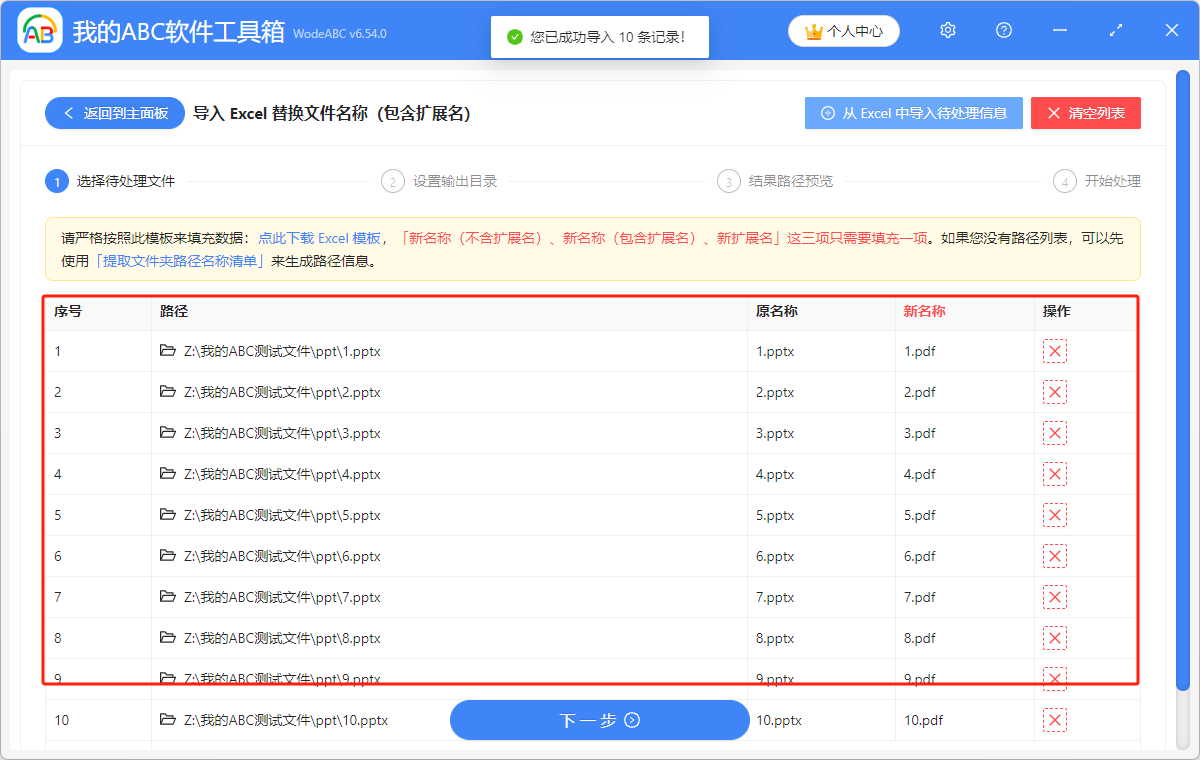Open settings gear in title bar

point(948,31)
